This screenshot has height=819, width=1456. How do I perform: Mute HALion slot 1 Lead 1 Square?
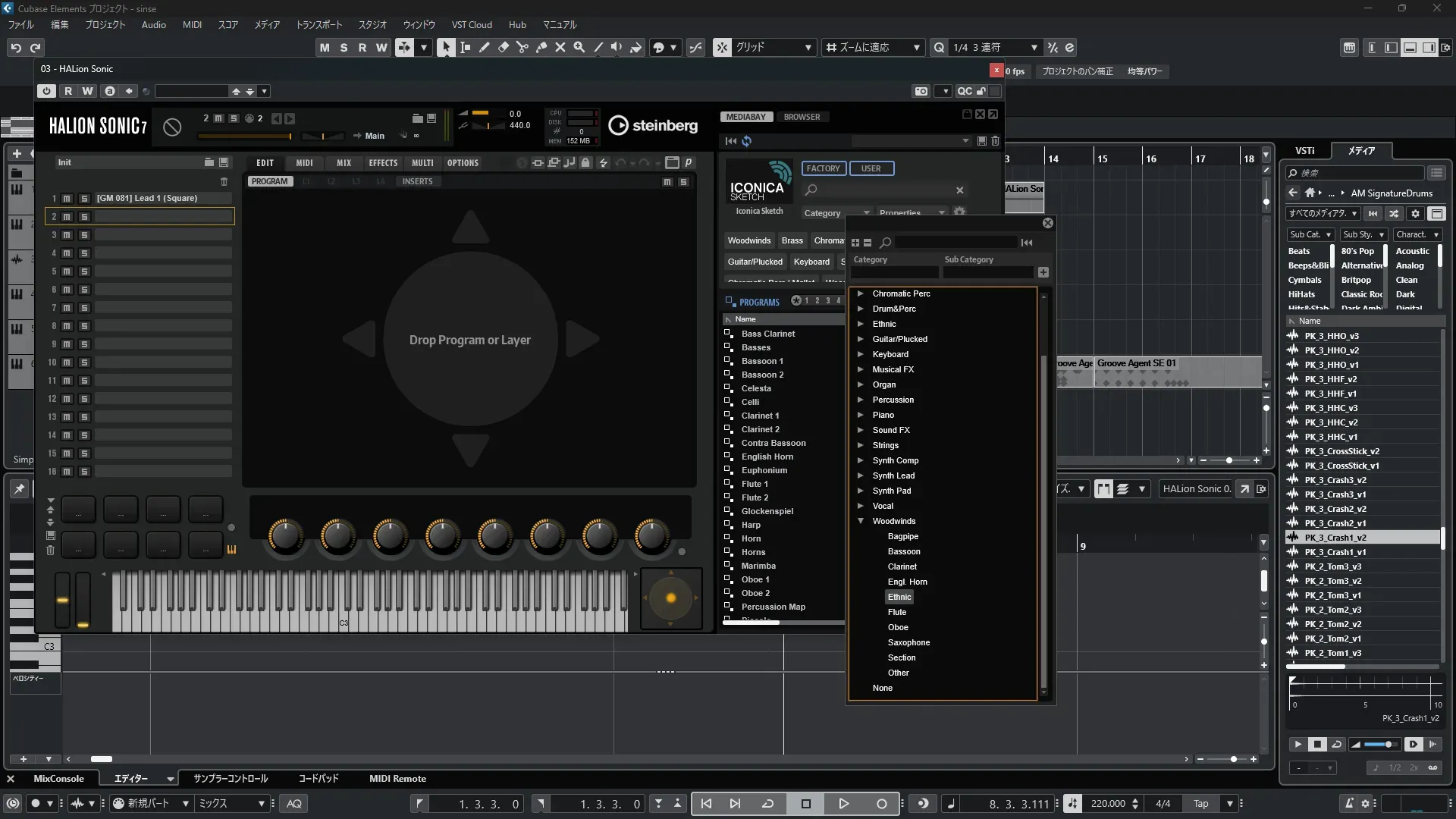pyautogui.click(x=67, y=199)
